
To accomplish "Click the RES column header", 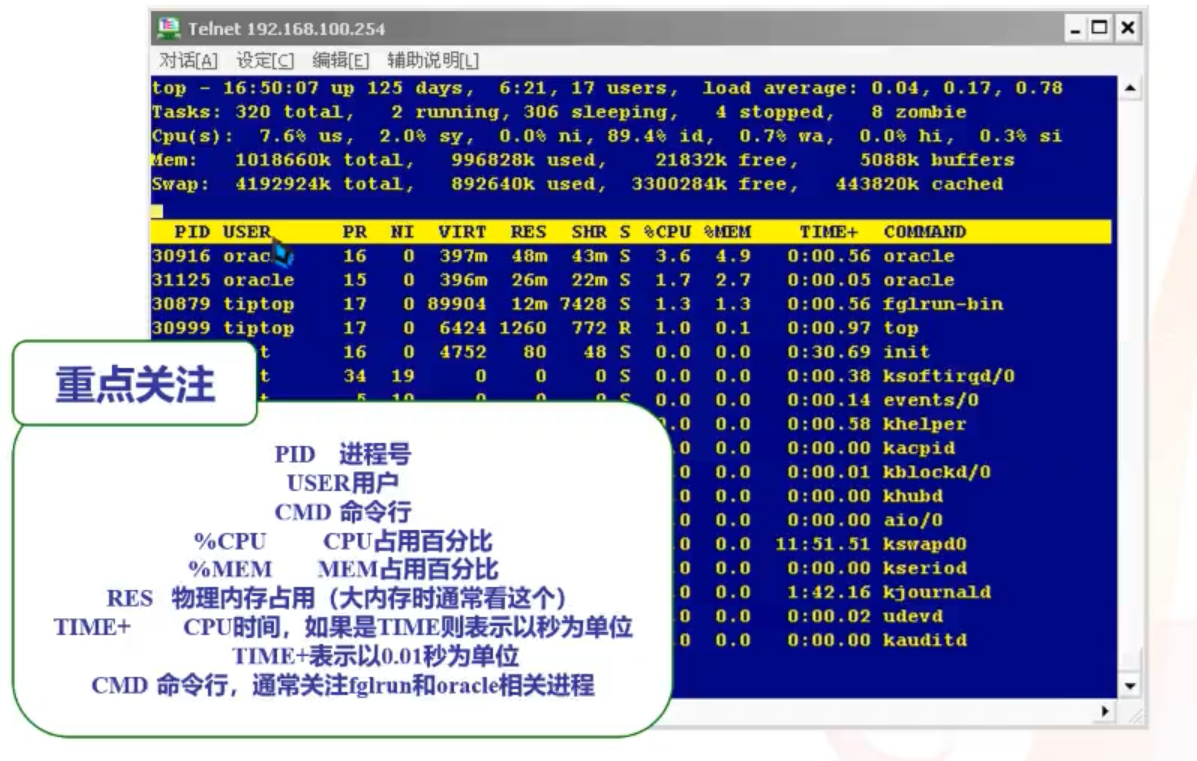I will click(x=528, y=232).
